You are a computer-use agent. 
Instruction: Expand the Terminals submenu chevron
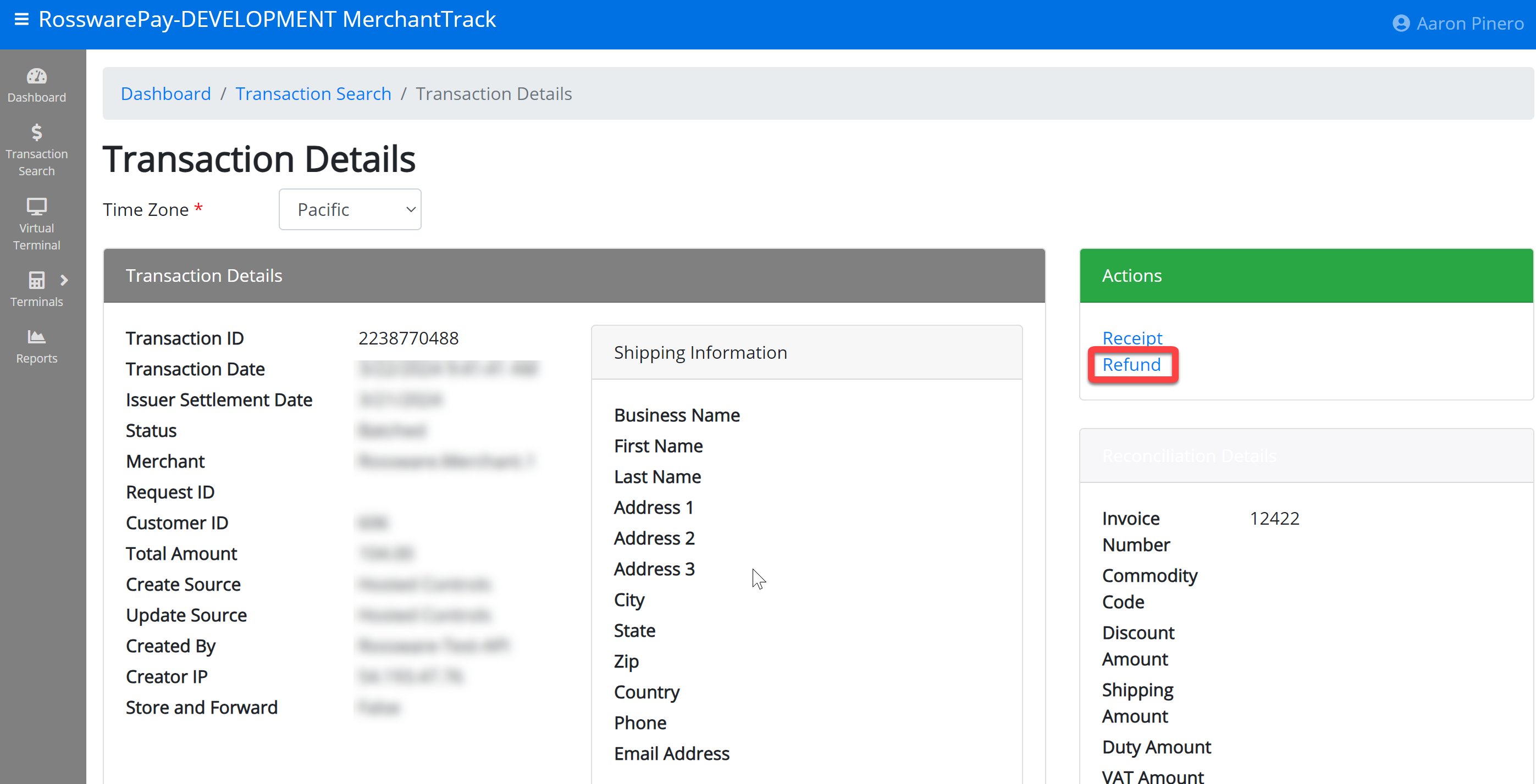tap(64, 280)
